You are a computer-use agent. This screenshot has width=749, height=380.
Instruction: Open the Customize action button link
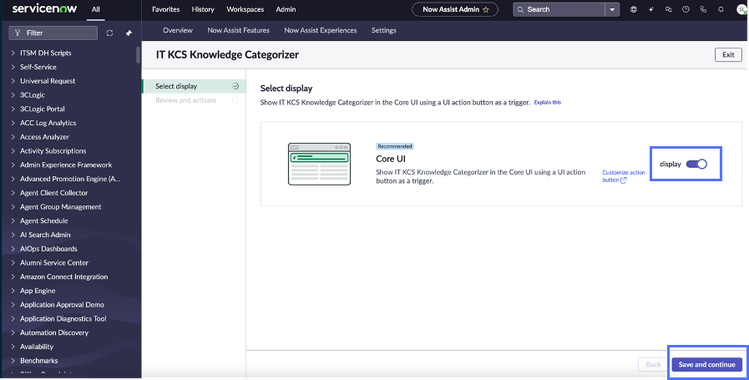(x=623, y=176)
